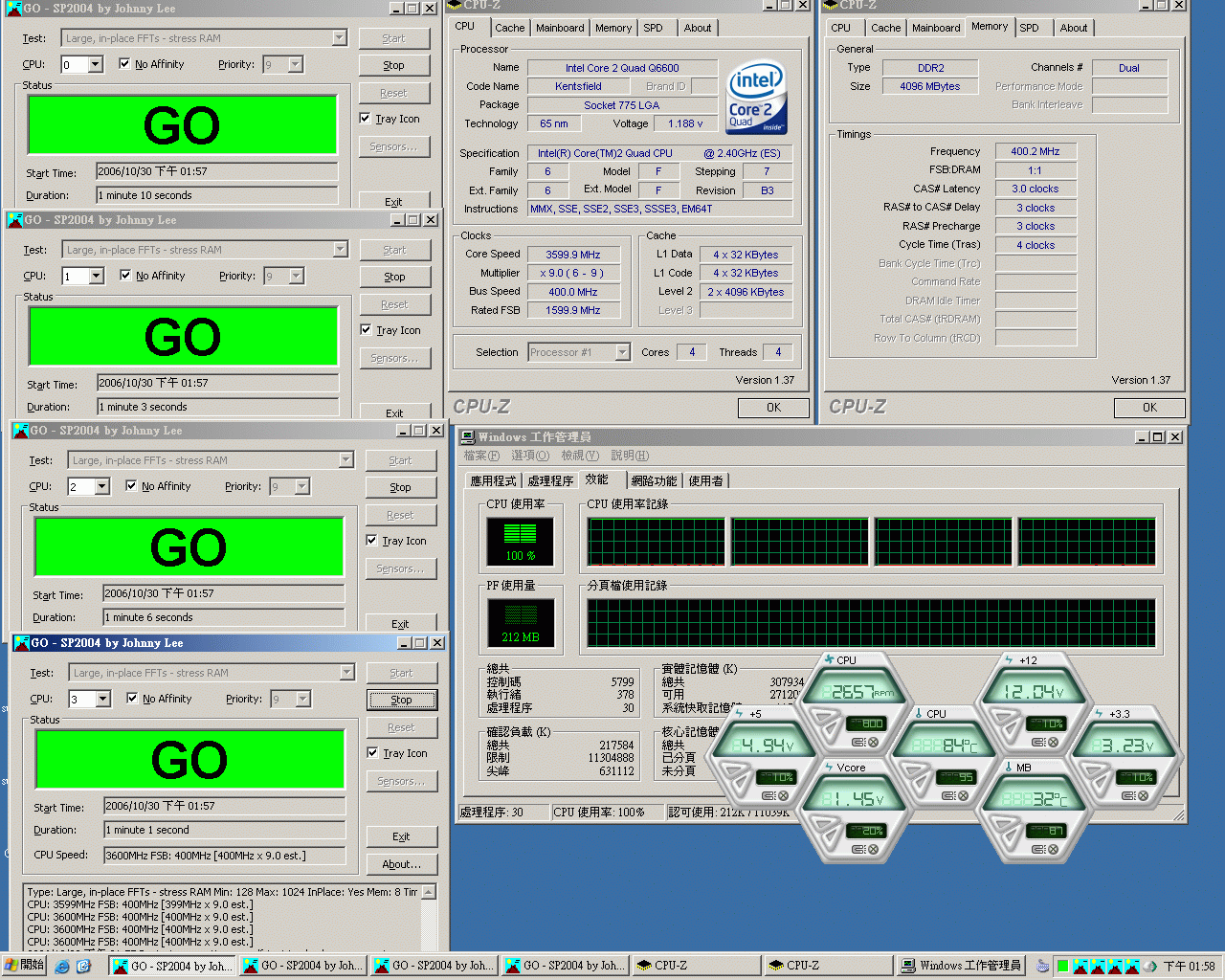Close the +3.3 voltage monitor gadget
1225x980 pixels.
[1144, 795]
